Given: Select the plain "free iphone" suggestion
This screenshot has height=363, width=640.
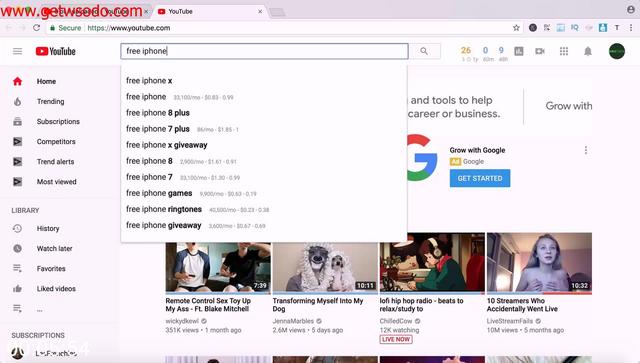Looking at the screenshot, I should 264,97.
